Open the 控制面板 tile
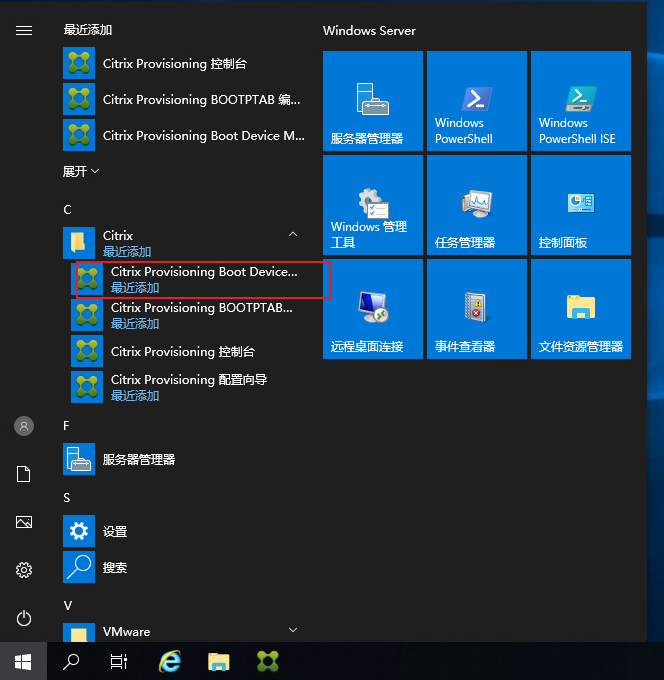This screenshot has width=664, height=680. [580, 204]
